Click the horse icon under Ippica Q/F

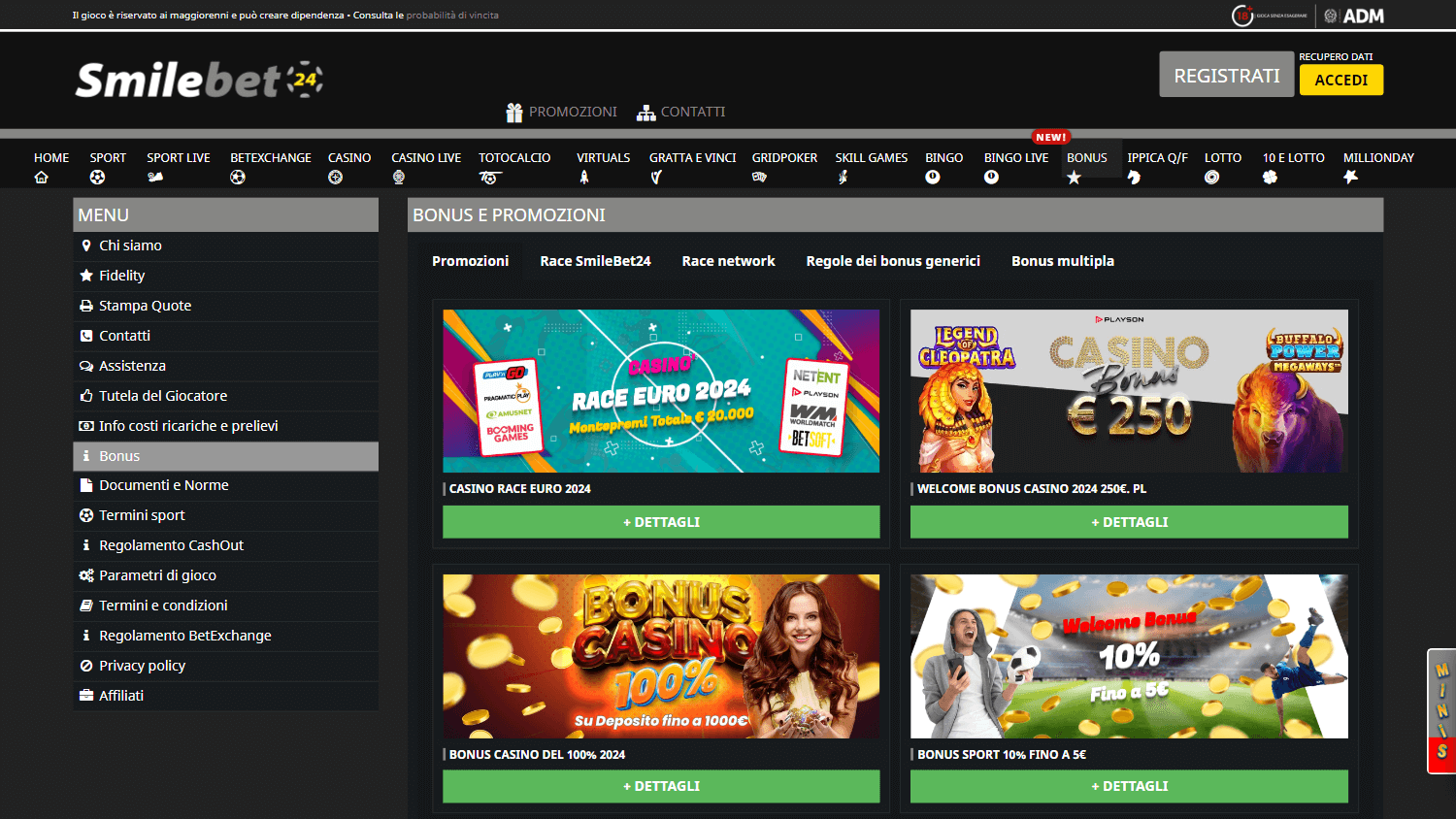(x=1134, y=178)
